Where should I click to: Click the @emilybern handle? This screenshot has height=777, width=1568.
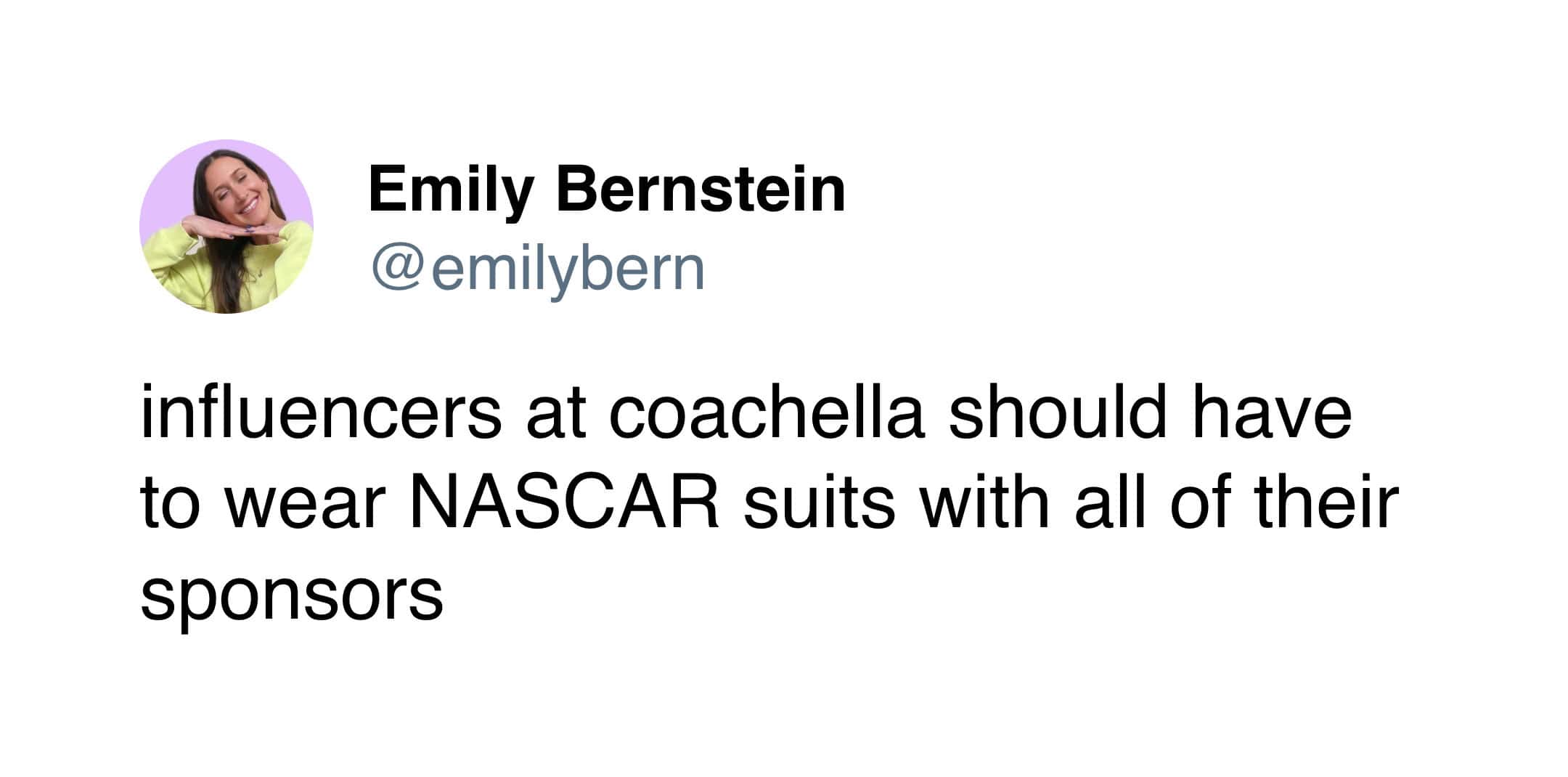538,269
